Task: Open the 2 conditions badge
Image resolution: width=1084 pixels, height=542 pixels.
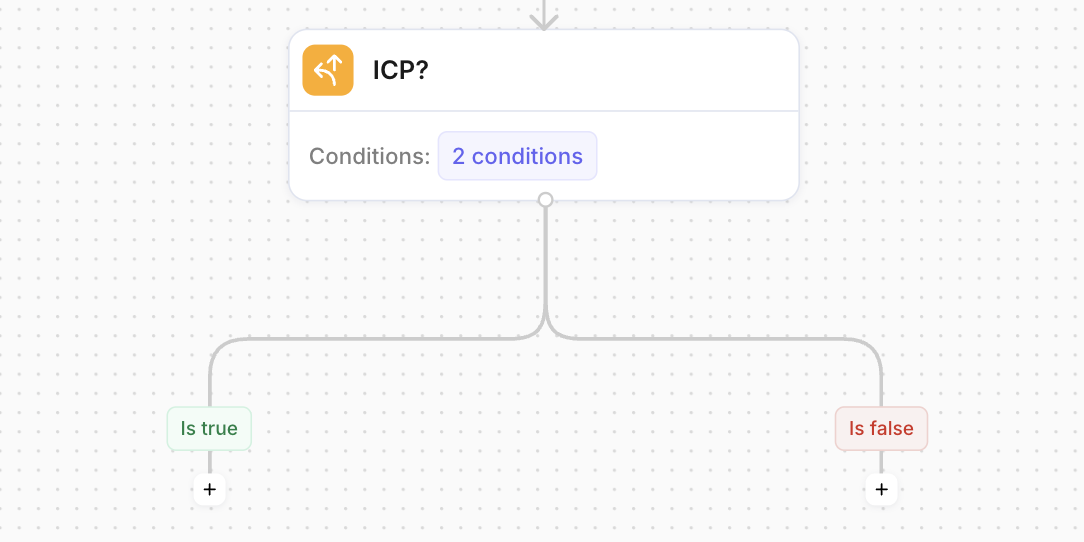Action: pyautogui.click(x=517, y=156)
